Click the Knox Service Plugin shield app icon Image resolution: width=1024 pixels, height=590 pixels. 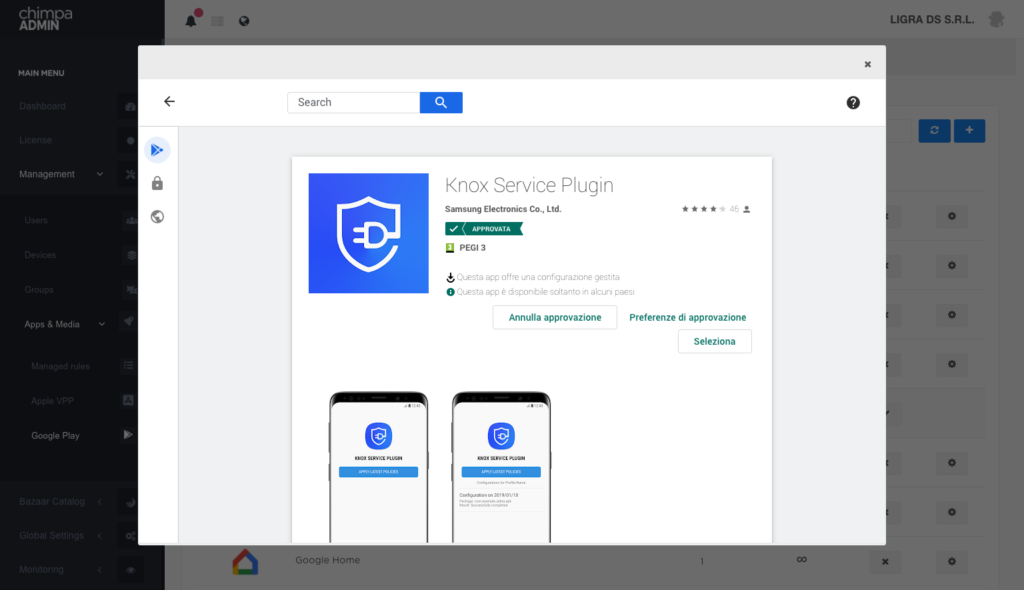(368, 233)
